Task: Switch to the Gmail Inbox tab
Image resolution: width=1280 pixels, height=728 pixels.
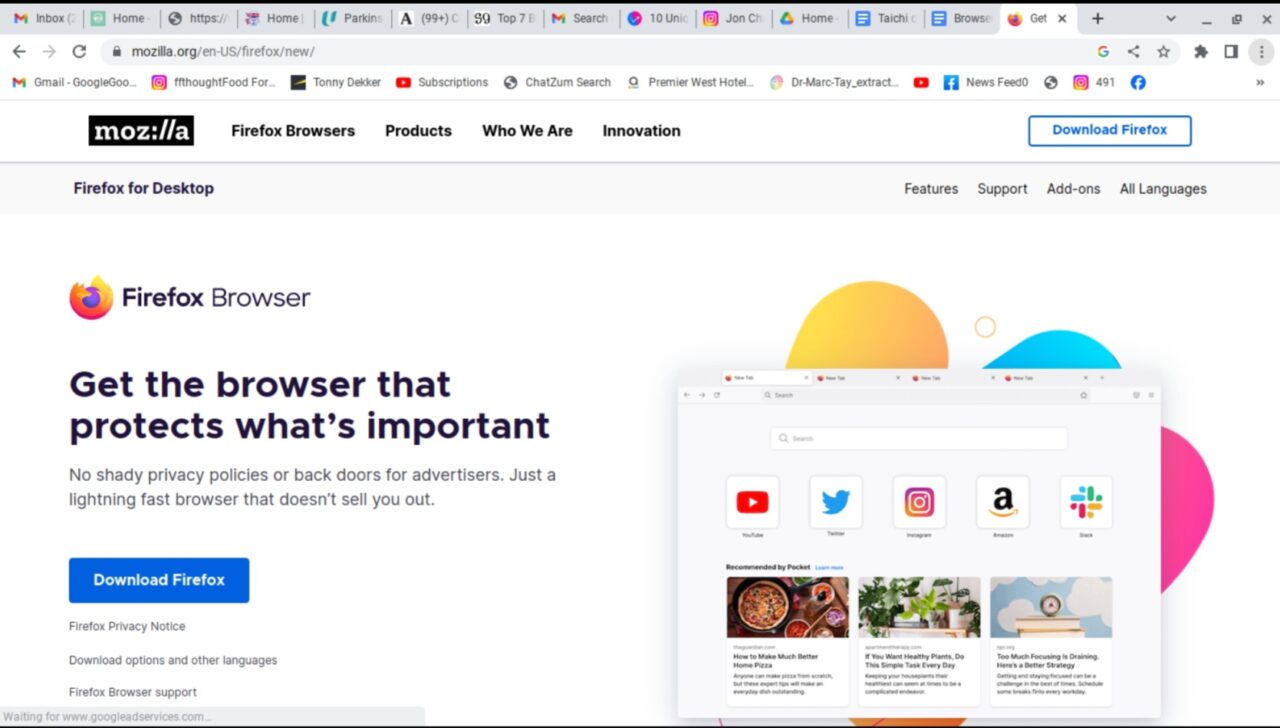Action: click(x=44, y=18)
